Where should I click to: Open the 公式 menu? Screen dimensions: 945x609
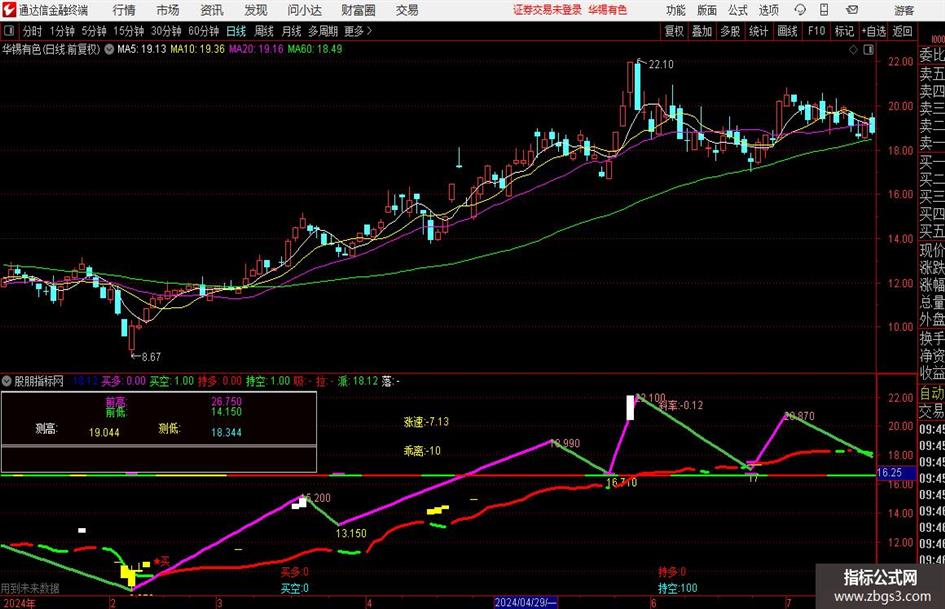click(738, 10)
